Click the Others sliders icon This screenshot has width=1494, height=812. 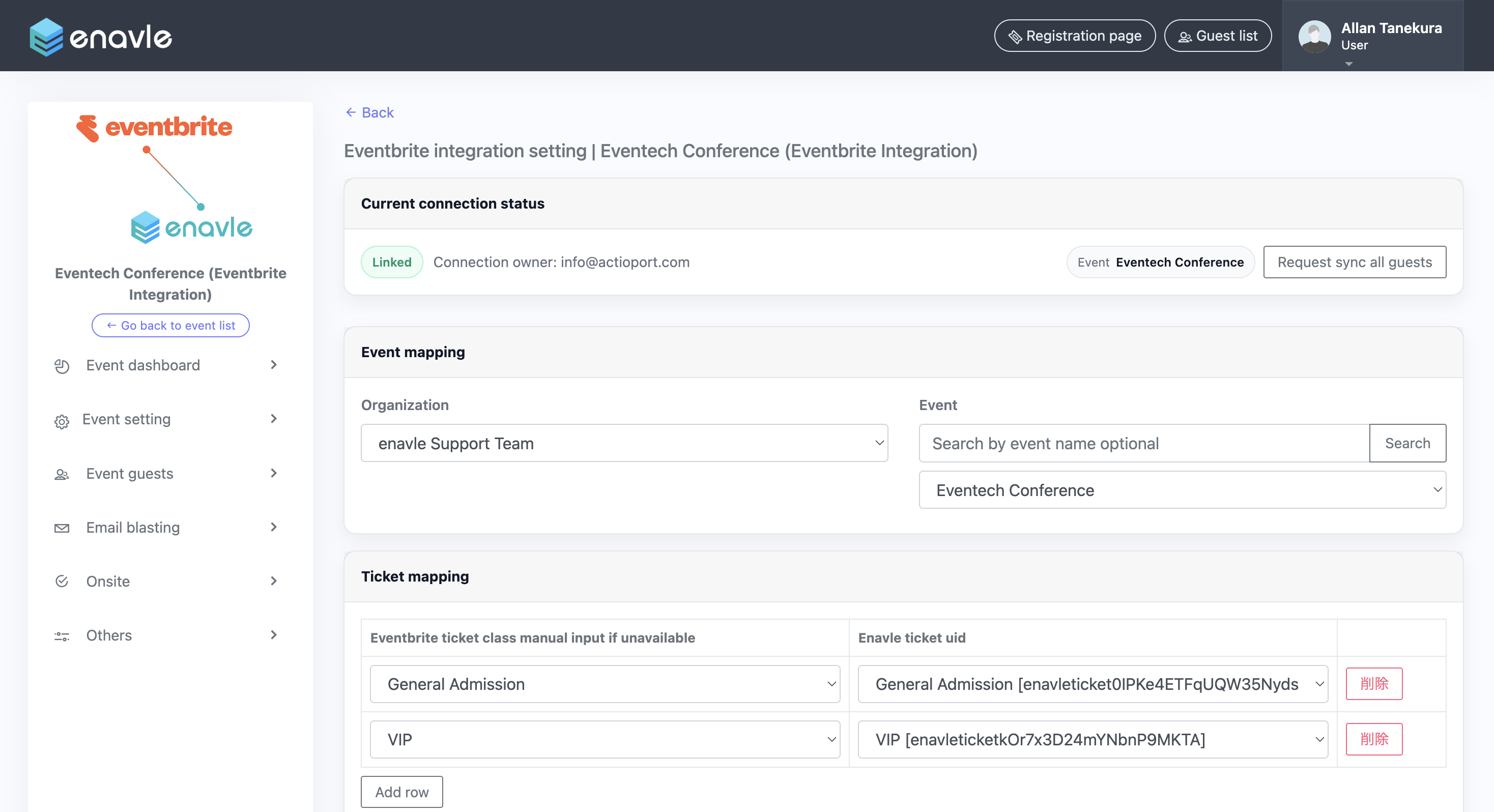(x=62, y=635)
